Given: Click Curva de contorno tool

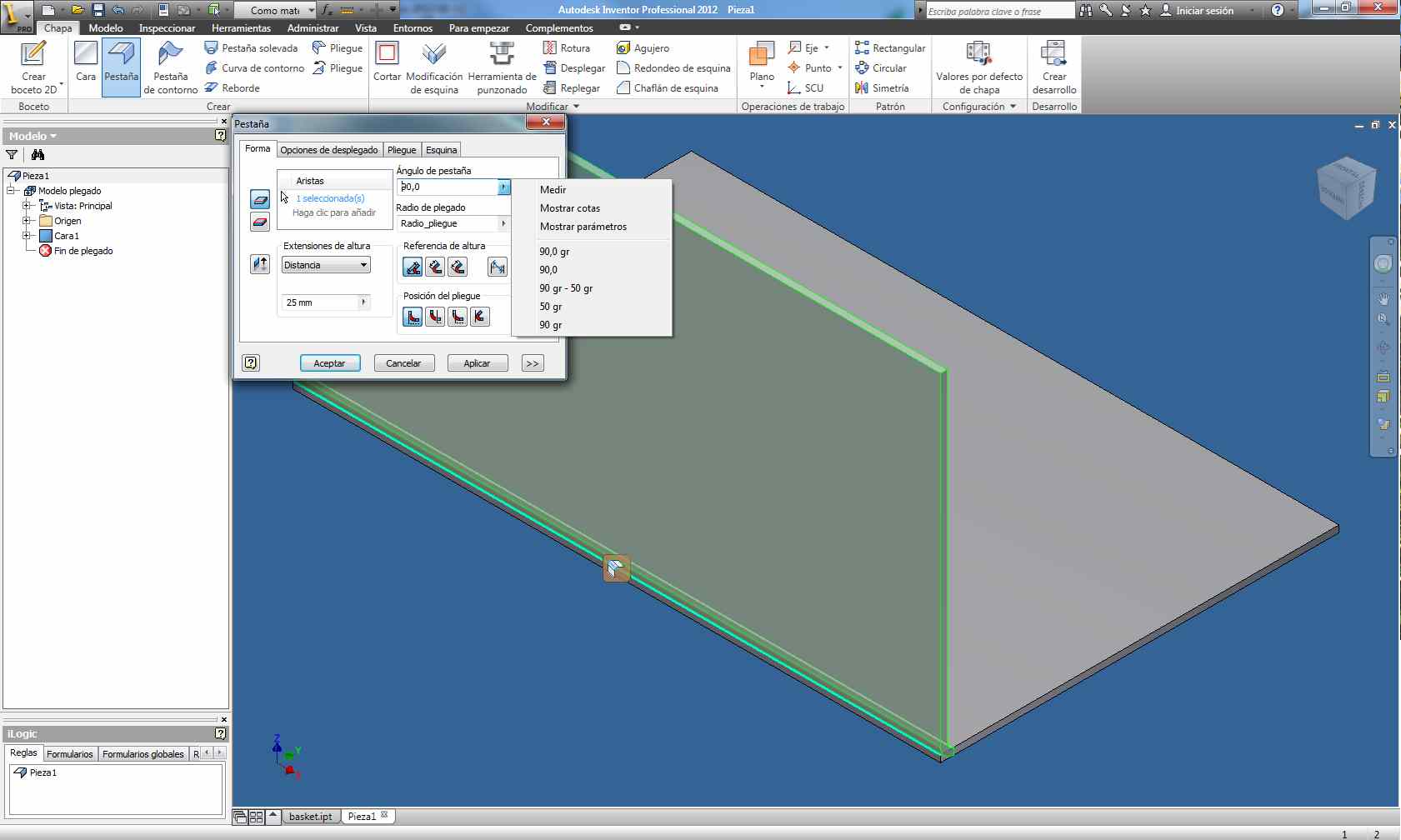Looking at the screenshot, I should (254, 68).
